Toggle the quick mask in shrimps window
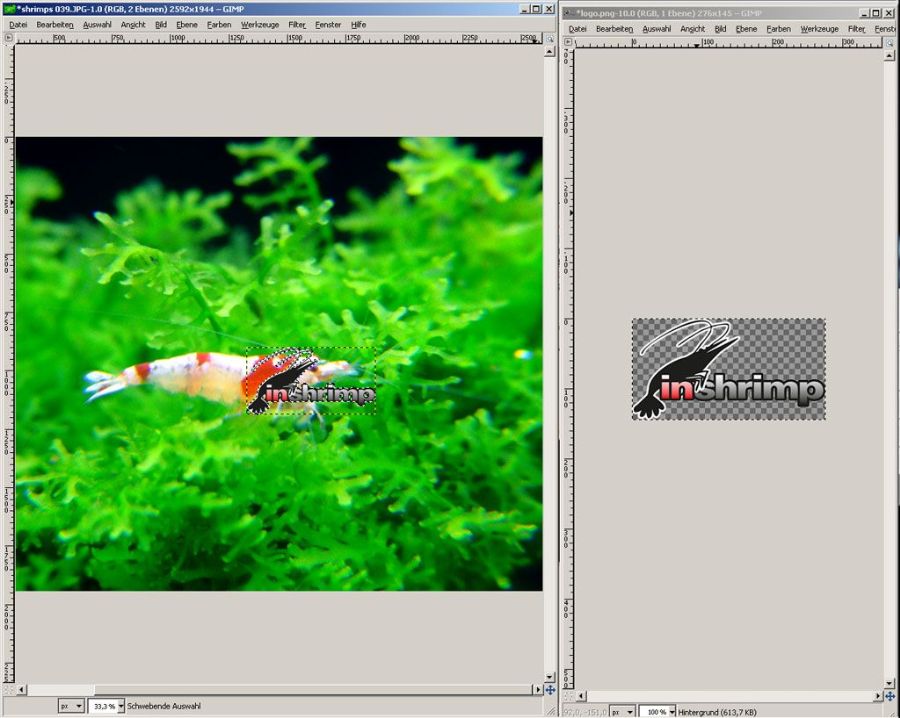The width and height of the screenshot is (900, 718). click(x=8, y=690)
